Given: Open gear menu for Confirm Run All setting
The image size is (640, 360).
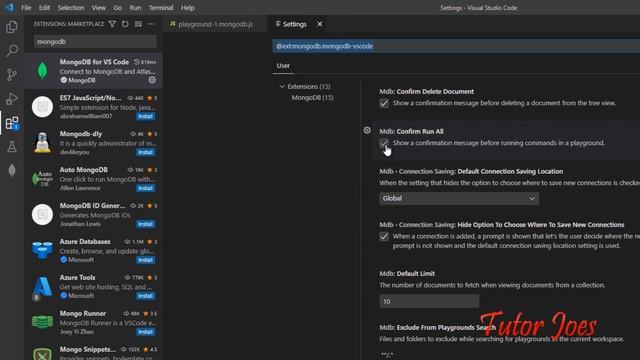Looking at the screenshot, I should (367, 130).
